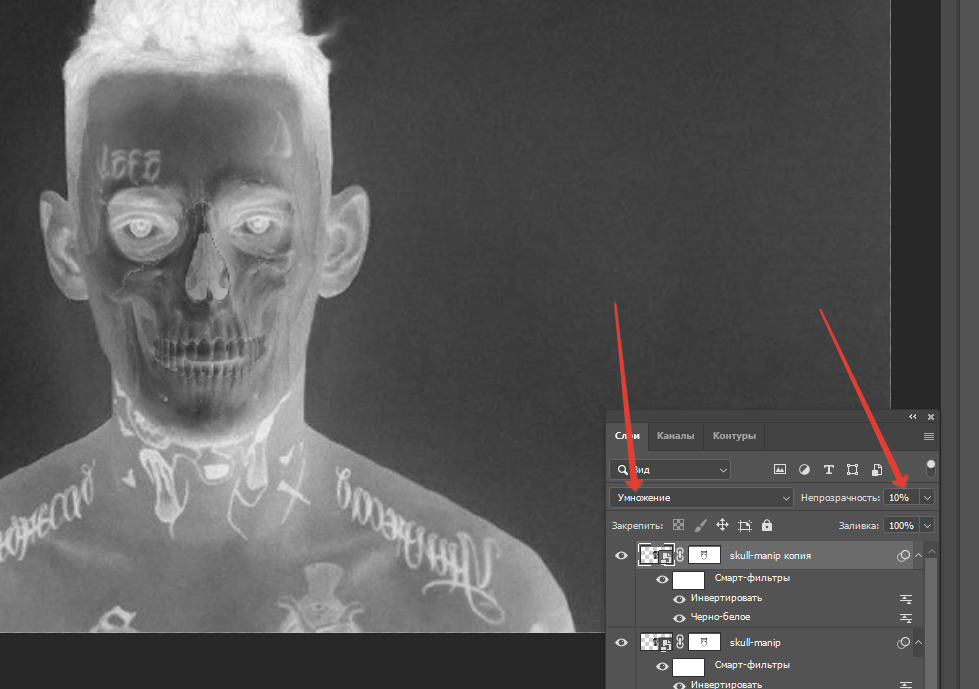
Task: Select lower skull-manip smart object thumbnail
Action: click(656, 642)
